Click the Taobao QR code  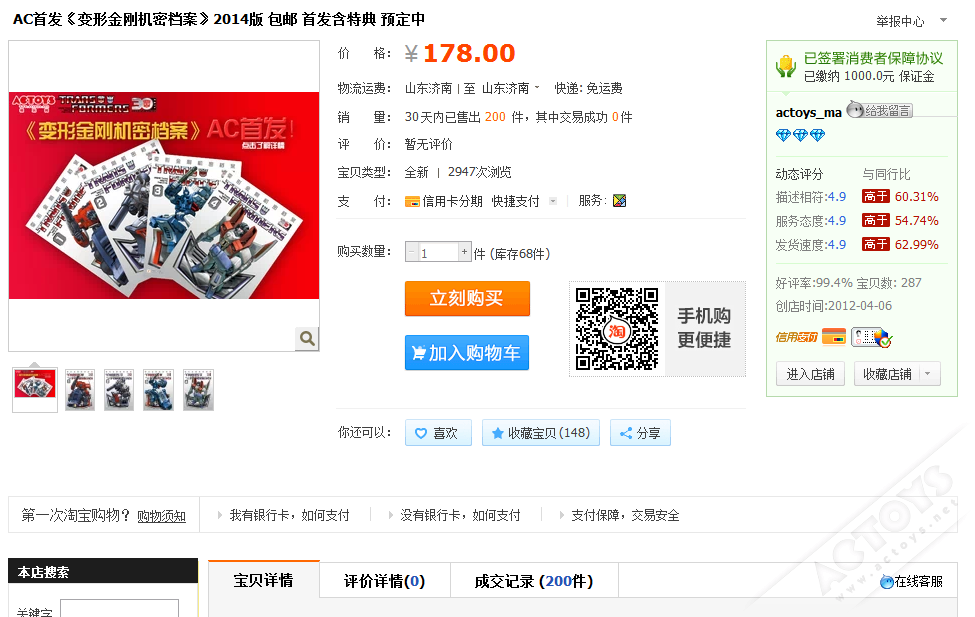[617, 329]
